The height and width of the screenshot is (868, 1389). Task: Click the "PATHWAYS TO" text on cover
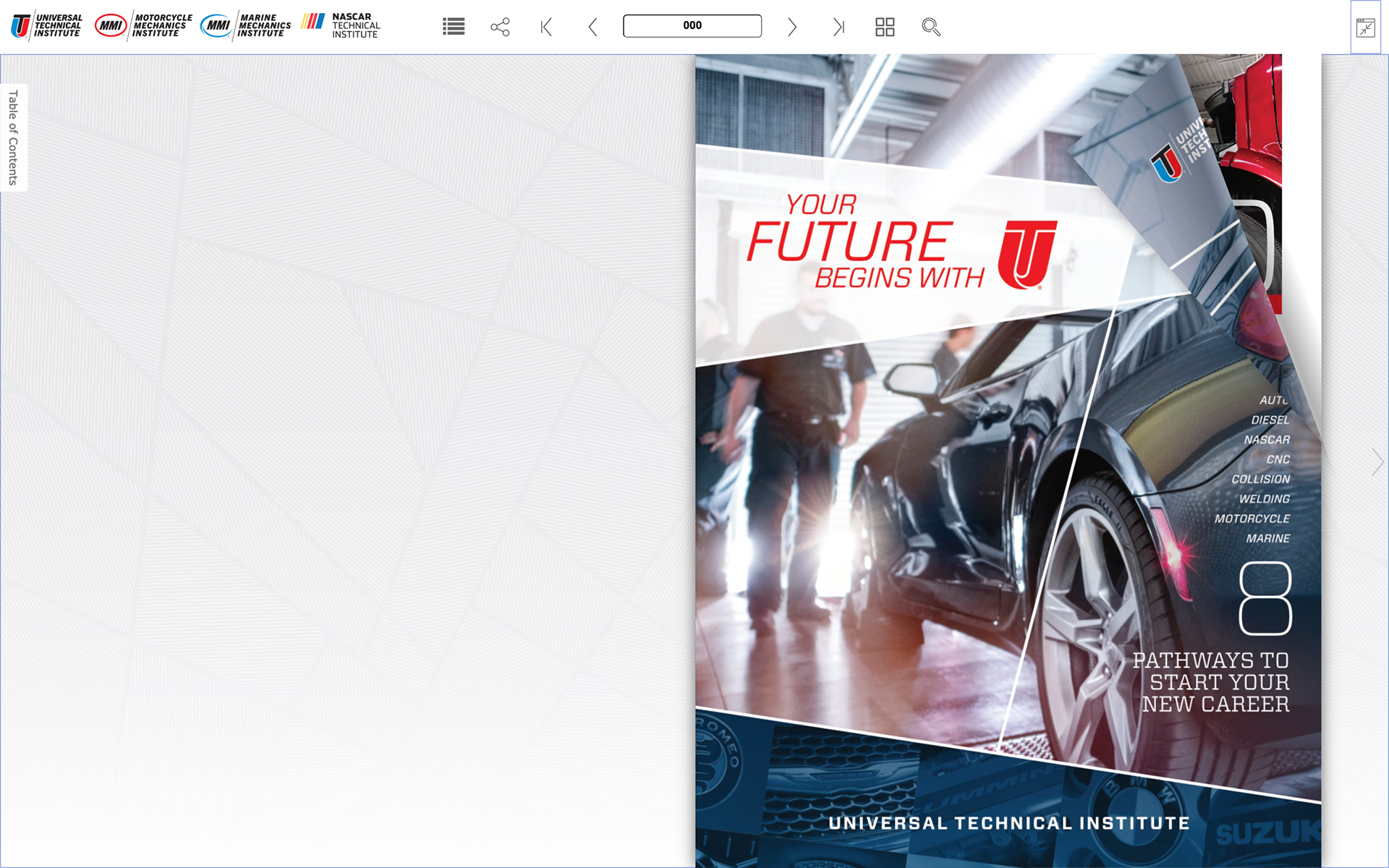click(x=1210, y=660)
